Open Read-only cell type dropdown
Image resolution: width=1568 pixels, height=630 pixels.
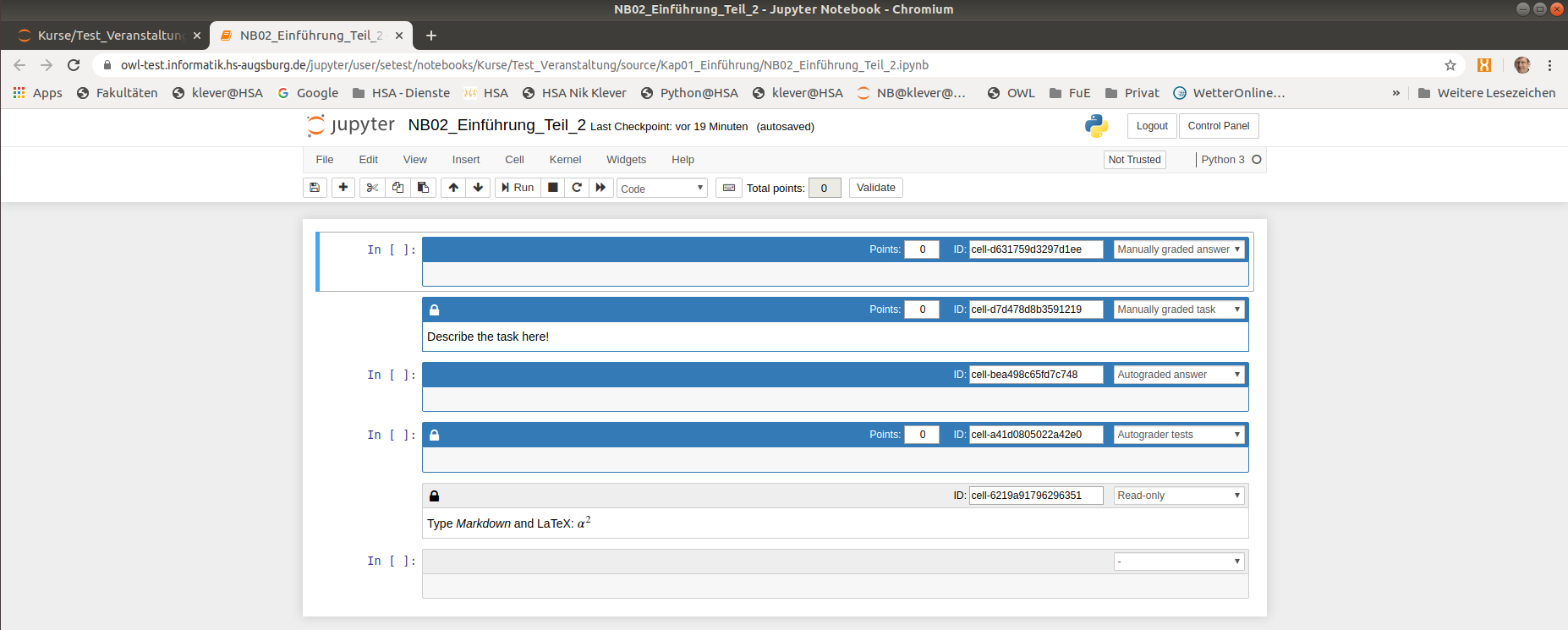1179,496
